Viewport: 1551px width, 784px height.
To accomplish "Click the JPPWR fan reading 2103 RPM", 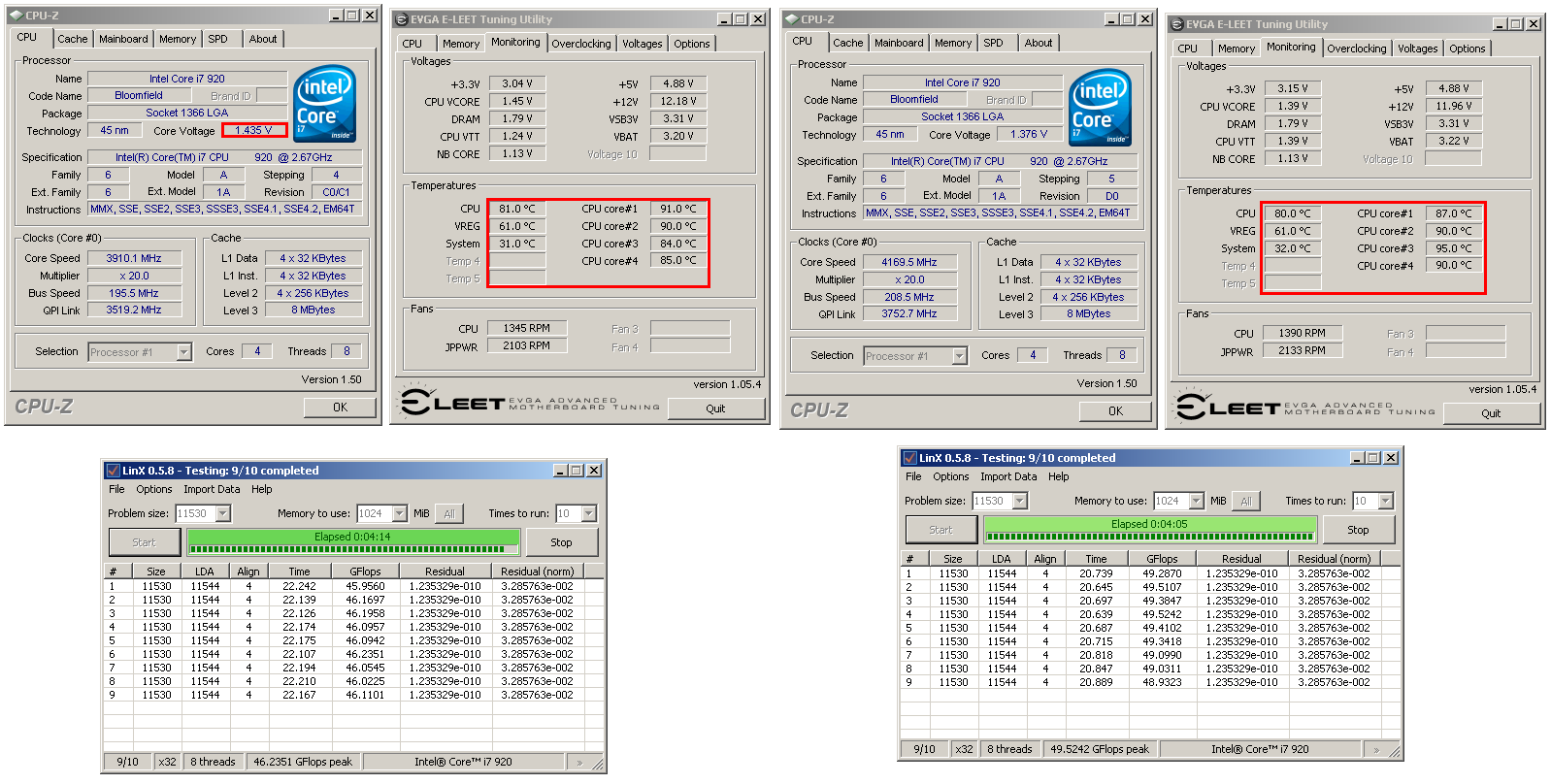I will tap(526, 345).
